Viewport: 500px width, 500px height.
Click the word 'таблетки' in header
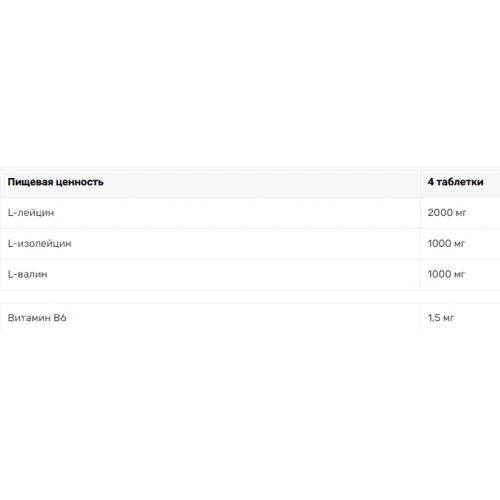460,182
